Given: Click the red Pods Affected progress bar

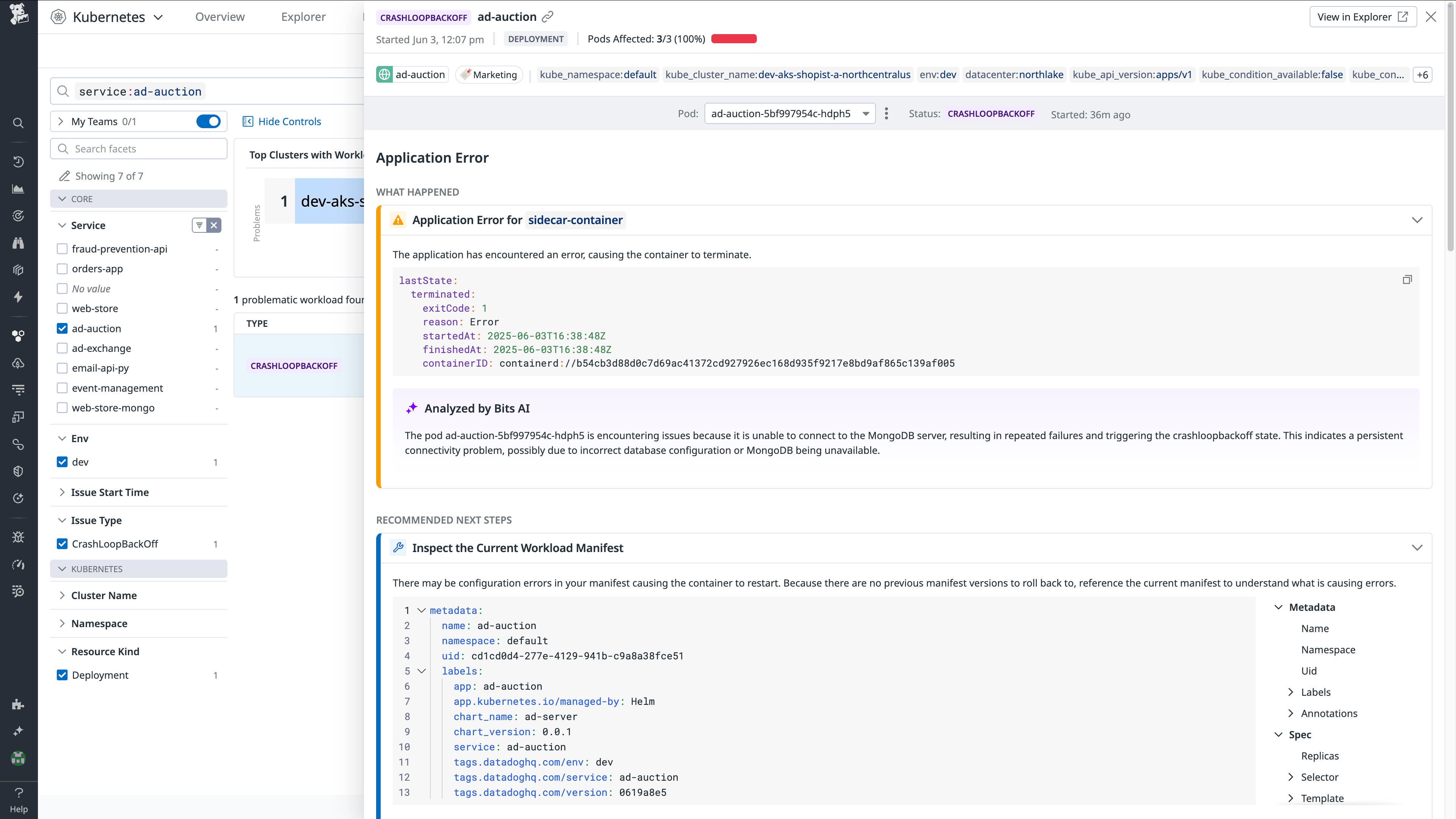Looking at the screenshot, I should pos(734,38).
